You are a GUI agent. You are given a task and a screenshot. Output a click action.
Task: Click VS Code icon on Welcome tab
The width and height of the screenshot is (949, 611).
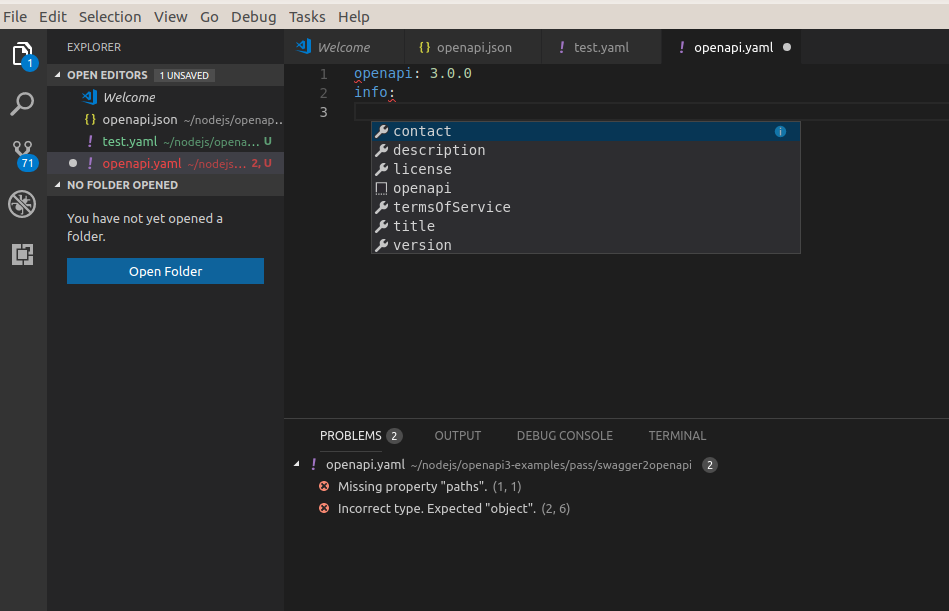pyautogui.click(x=304, y=47)
